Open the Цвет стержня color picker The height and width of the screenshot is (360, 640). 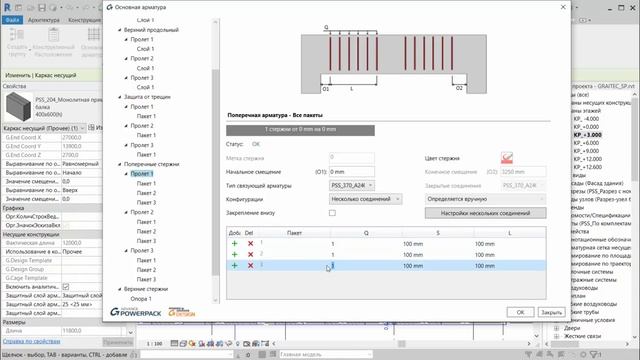[507, 158]
